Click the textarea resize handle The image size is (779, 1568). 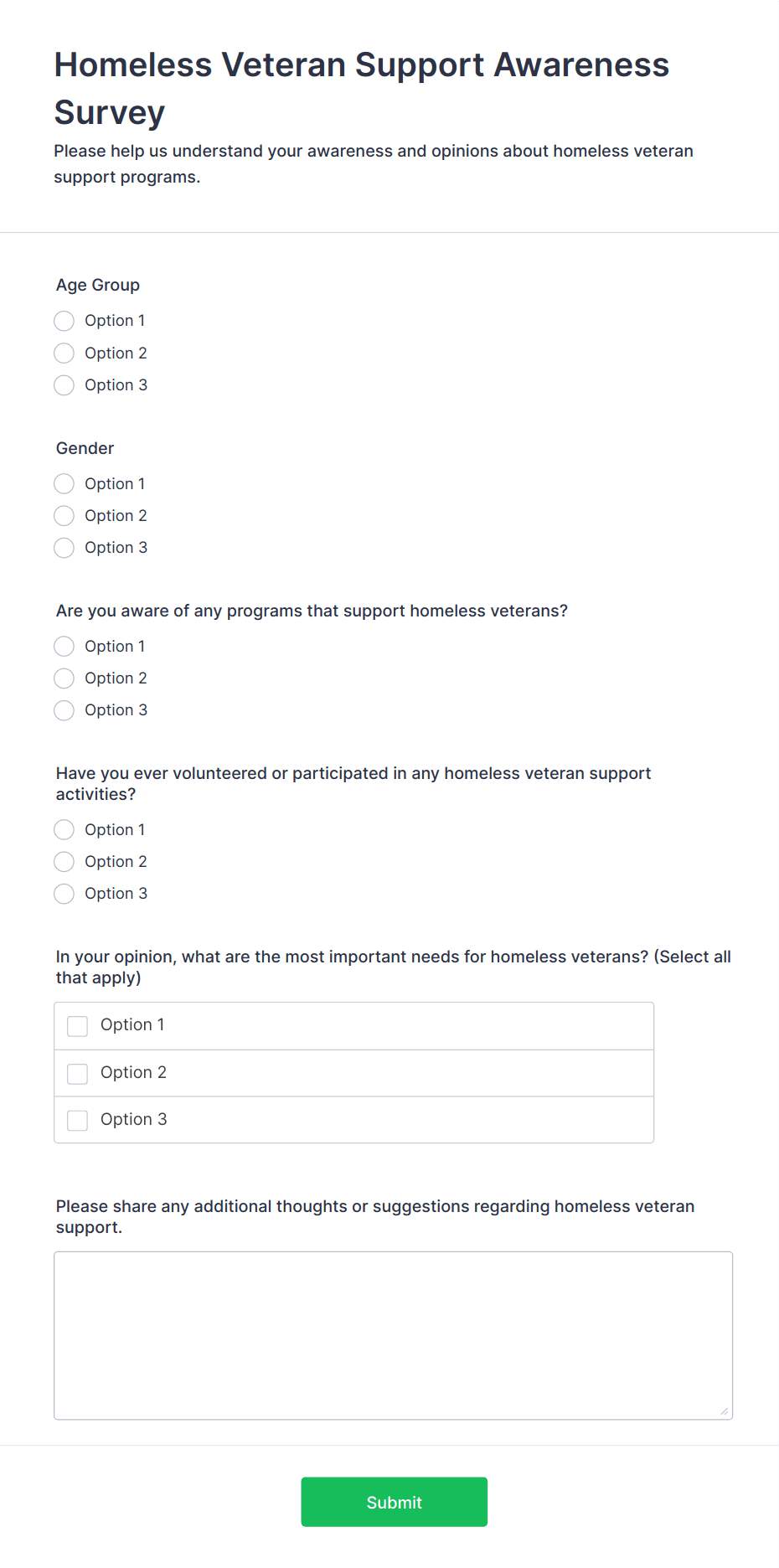pos(725,1411)
